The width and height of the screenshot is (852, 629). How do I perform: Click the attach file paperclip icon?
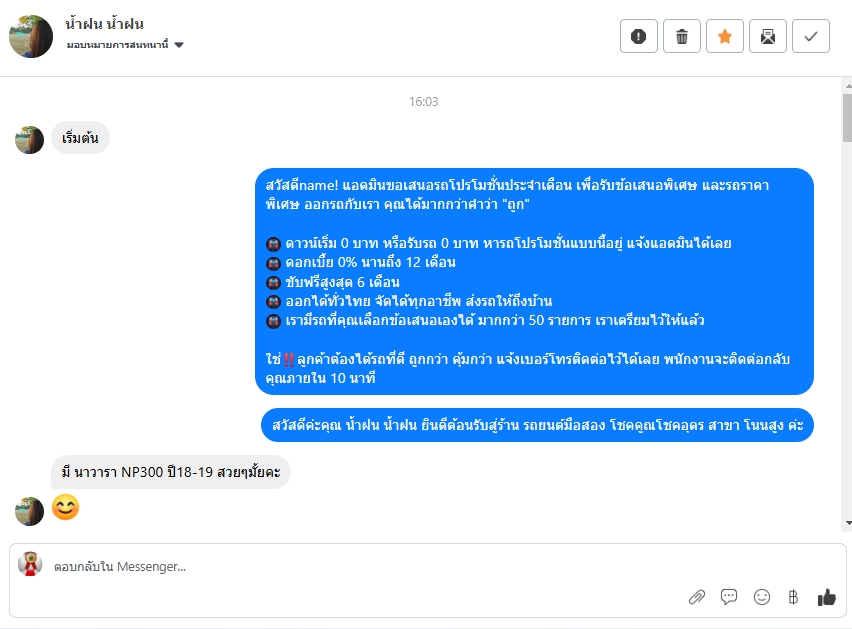pos(697,597)
